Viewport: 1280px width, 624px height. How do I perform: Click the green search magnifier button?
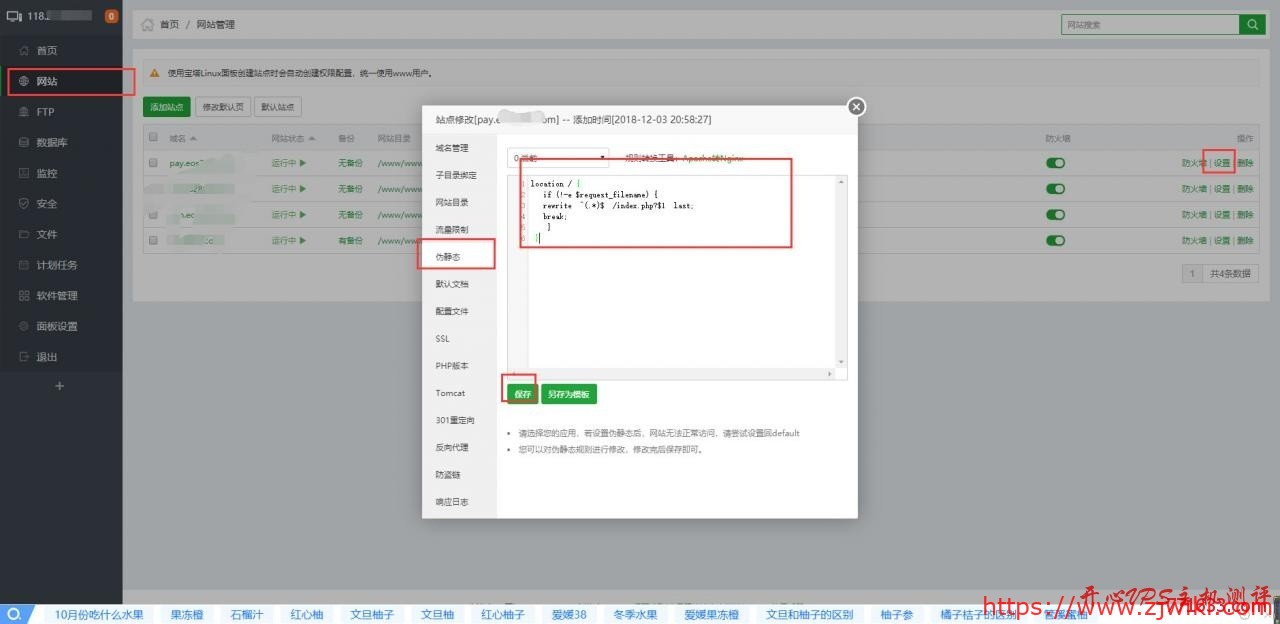[1252, 25]
